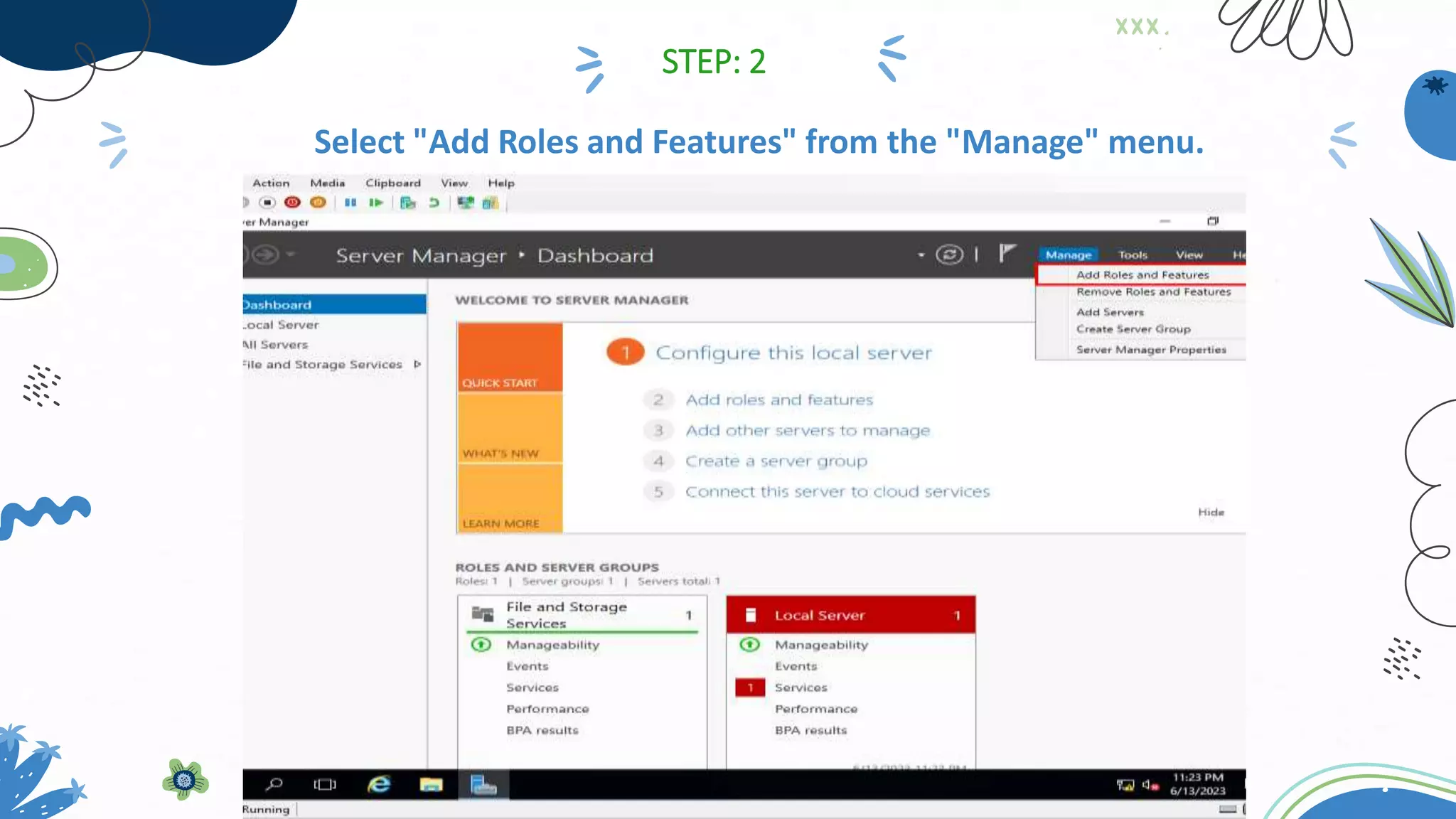Select Add Roles and Features menu entry
Viewport: 1456px width, 819px height.
(1142, 274)
